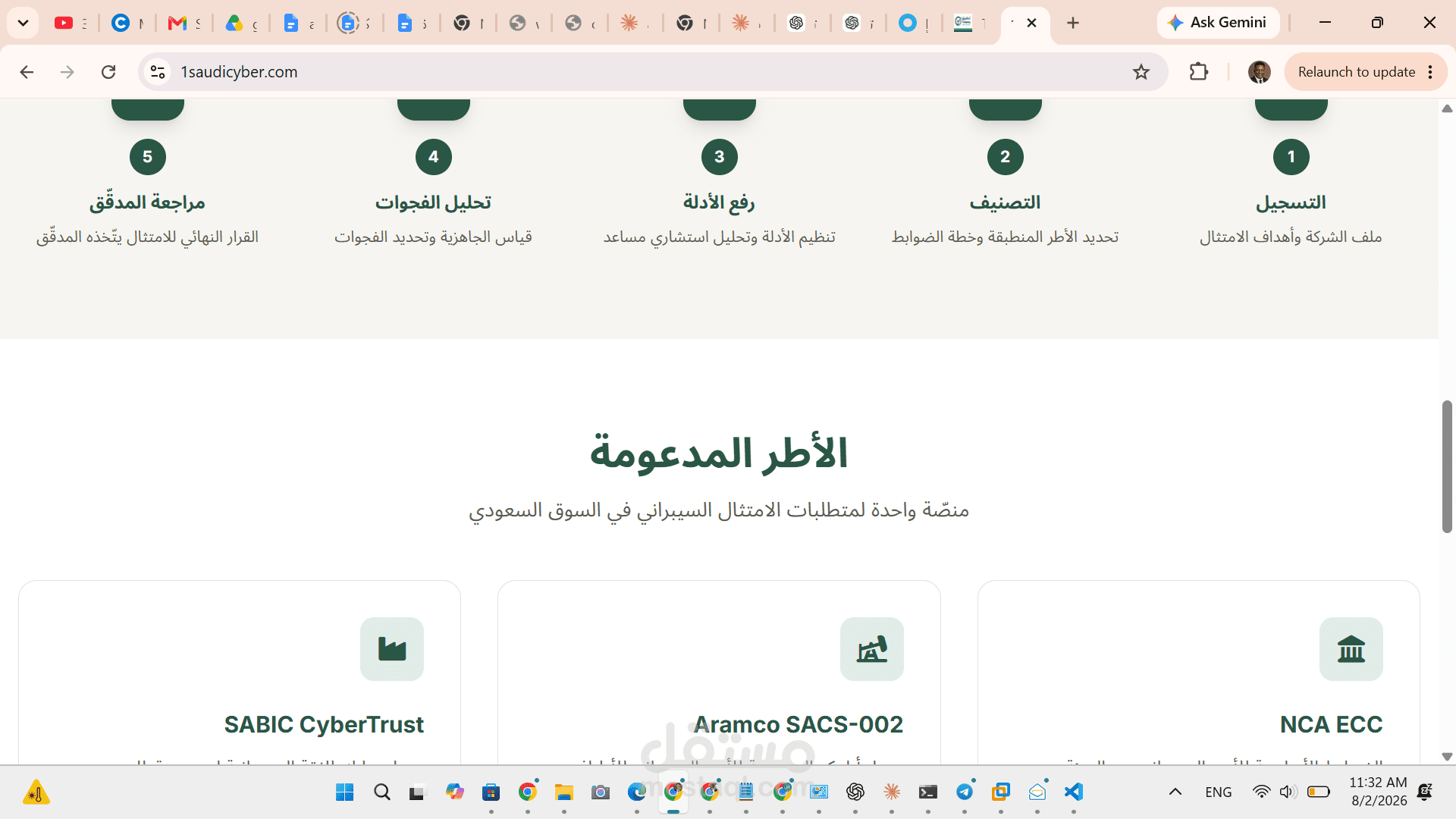Open the Chrome three-dot menu
1456x819 pixels.
click(1431, 72)
